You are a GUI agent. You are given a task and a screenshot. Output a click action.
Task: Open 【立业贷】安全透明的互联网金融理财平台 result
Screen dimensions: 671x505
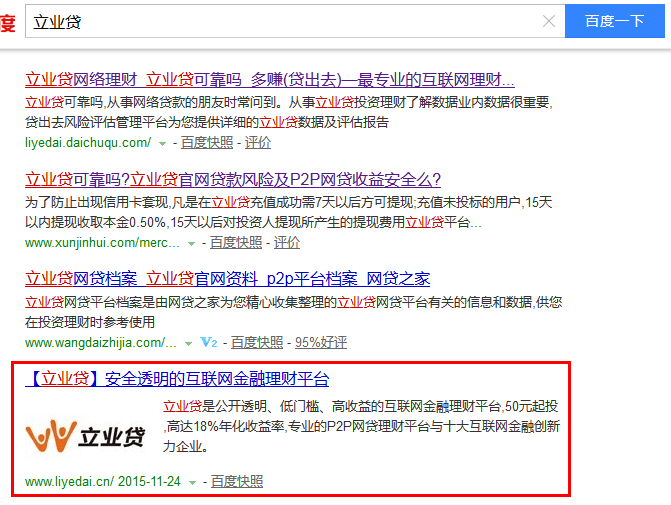177,379
